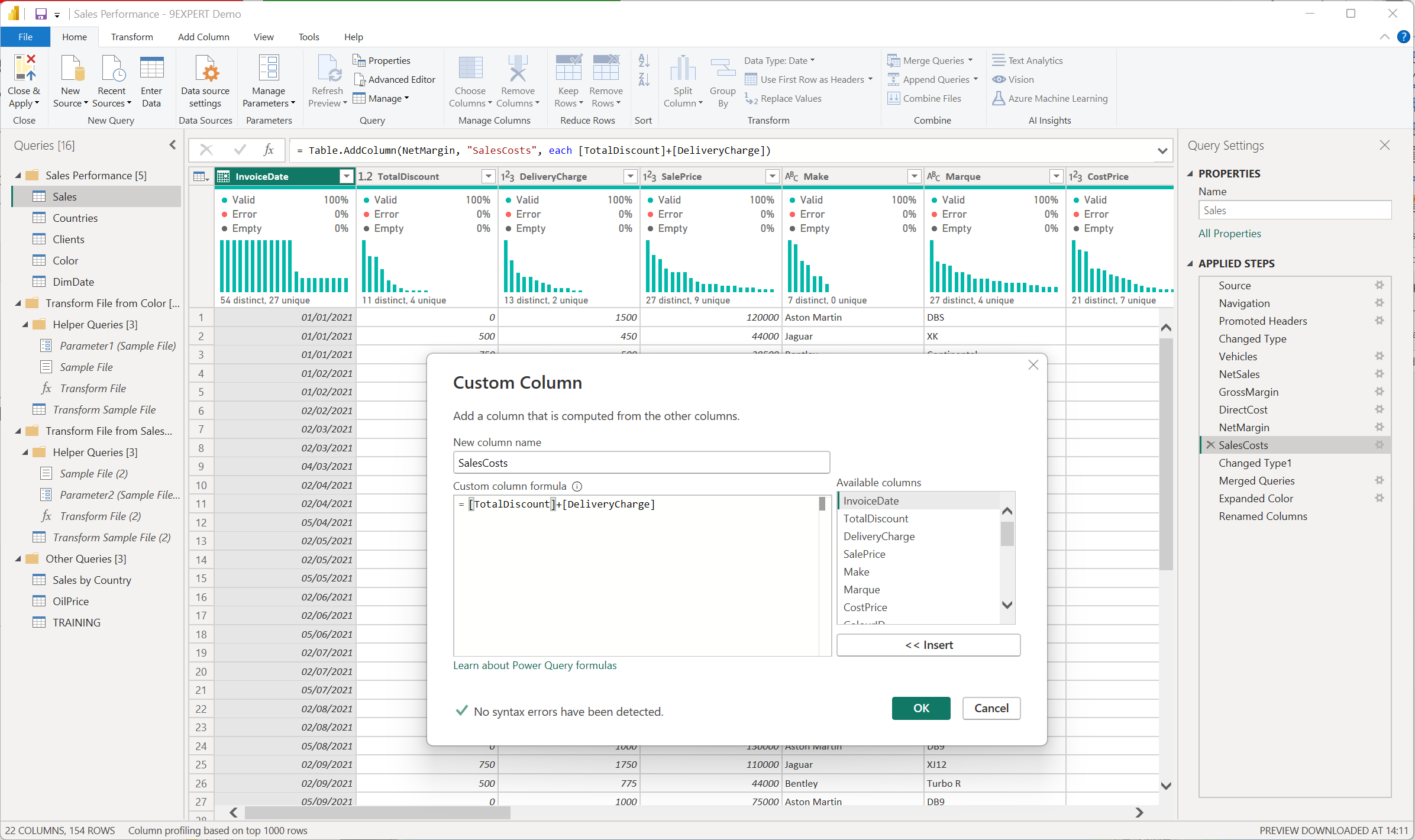Open the Advanced Editor
Viewport: 1415px width, 840px height.
395,79
